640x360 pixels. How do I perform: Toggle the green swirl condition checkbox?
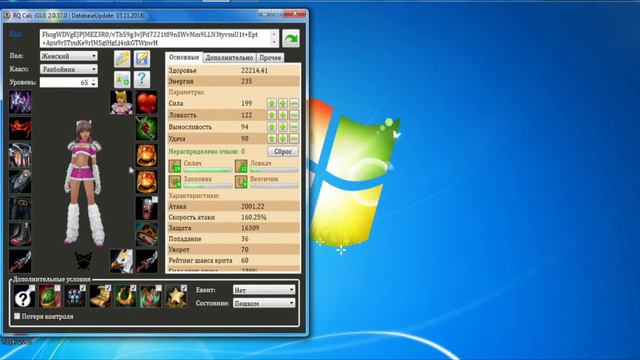(158, 288)
